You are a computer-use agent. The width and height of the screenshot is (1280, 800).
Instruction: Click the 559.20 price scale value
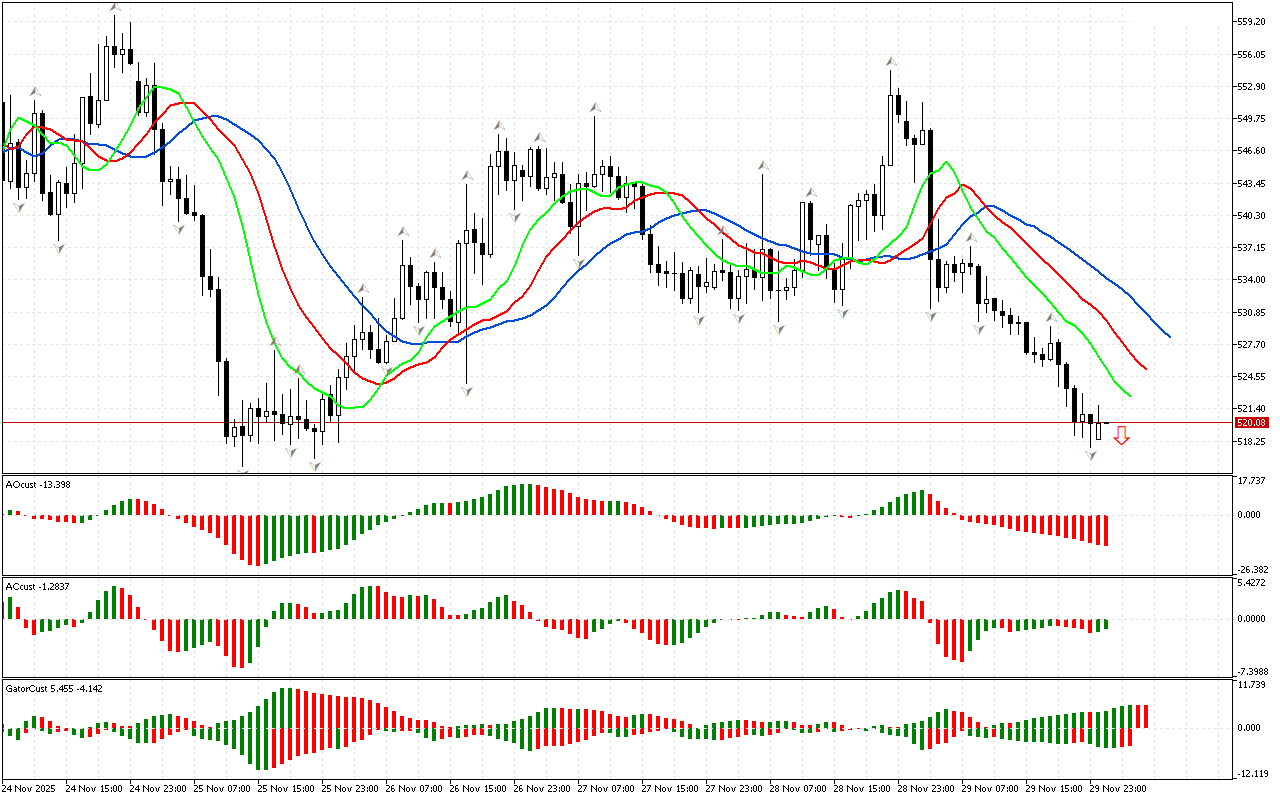tap(1251, 21)
